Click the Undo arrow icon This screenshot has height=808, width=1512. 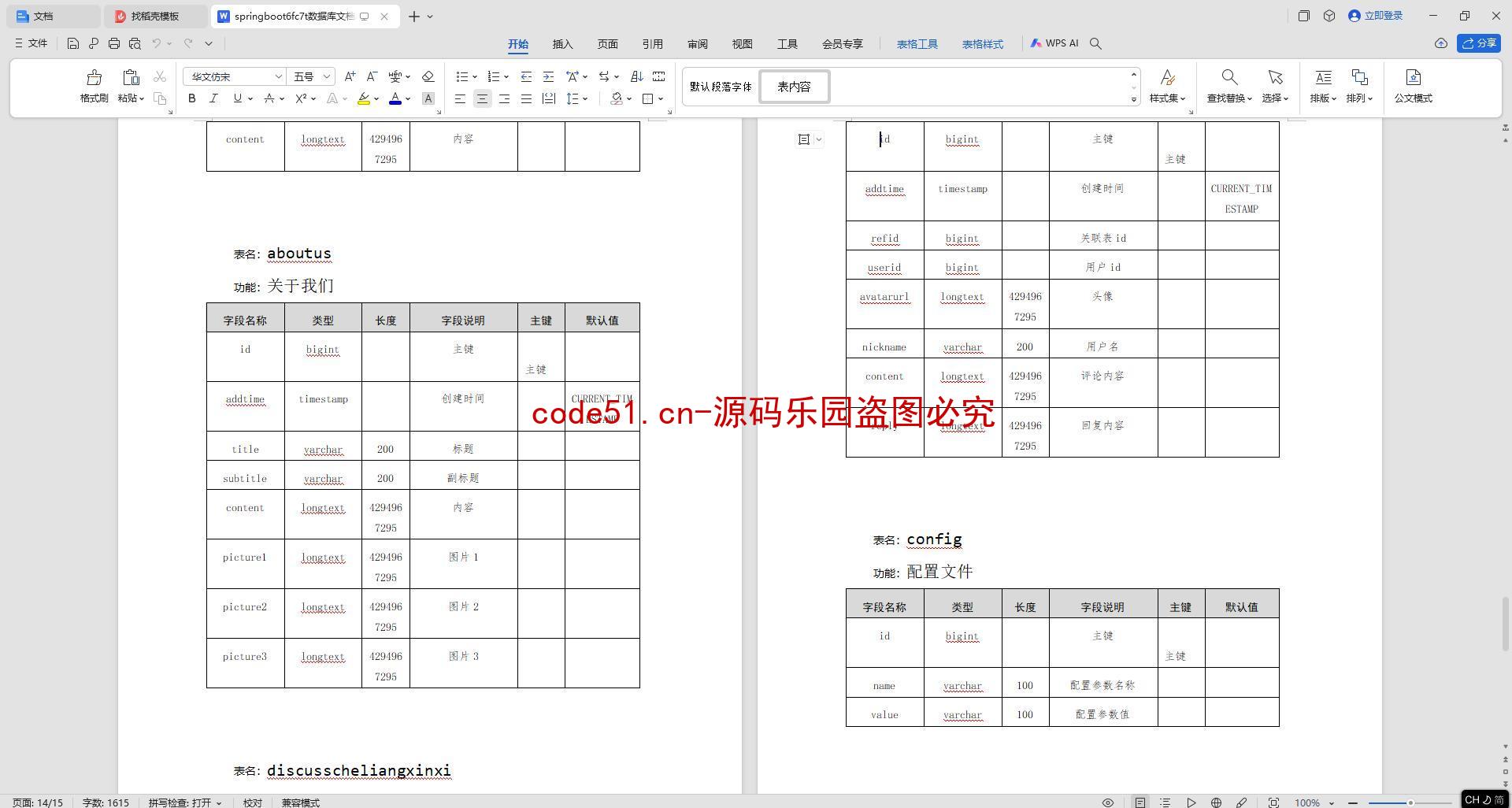coord(157,43)
